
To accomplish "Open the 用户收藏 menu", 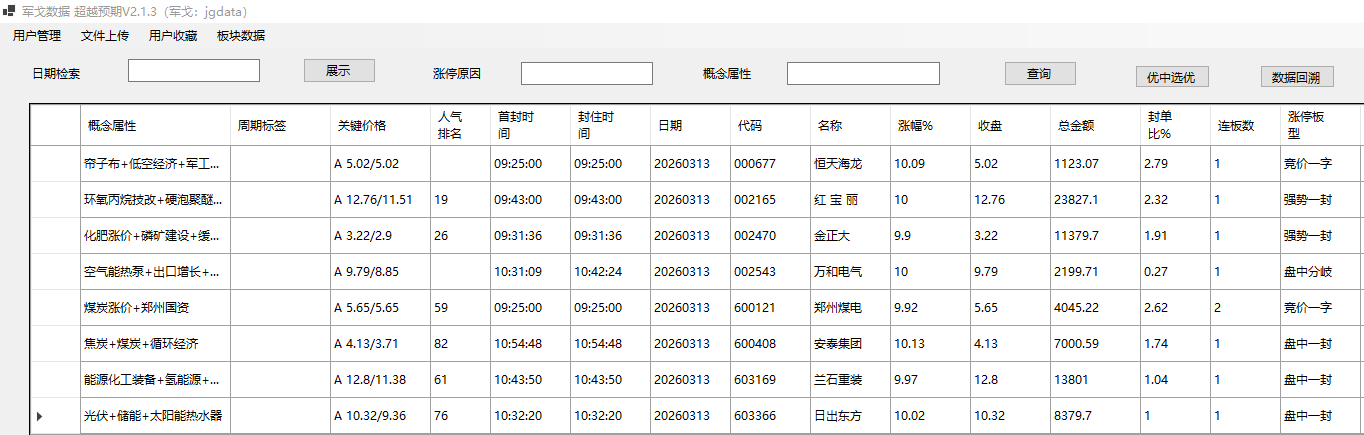I will coord(173,36).
